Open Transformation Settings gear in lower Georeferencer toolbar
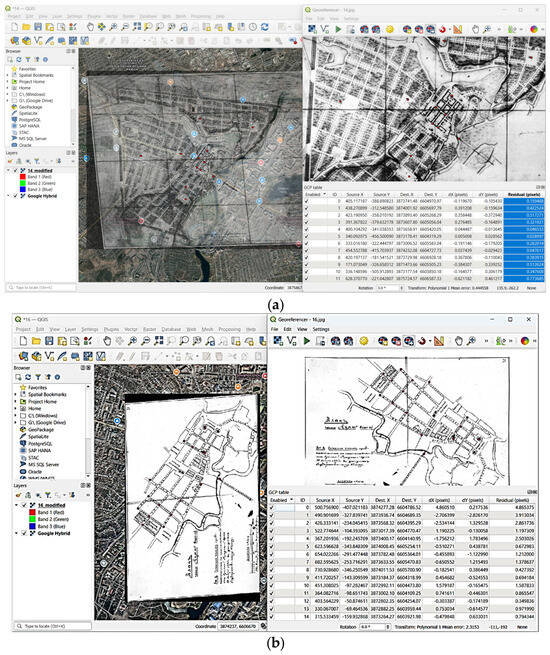 364,341
